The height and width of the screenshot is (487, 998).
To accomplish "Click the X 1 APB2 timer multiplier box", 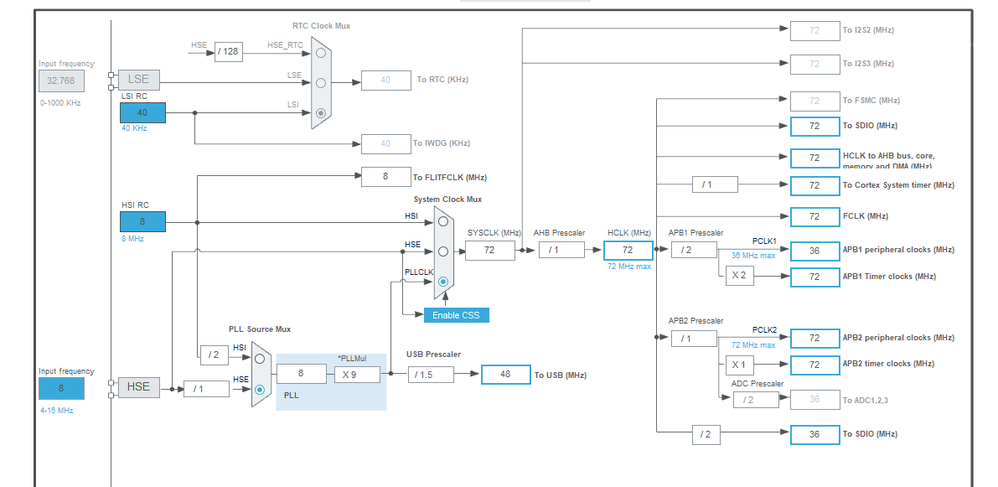I will coord(740,365).
